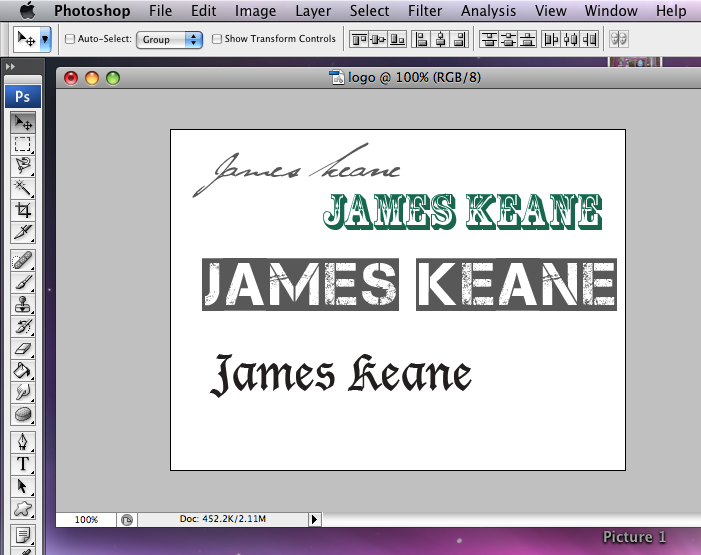Viewport: 701px width, 555px height.
Task: Distribute top edges of layers
Action: point(489,39)
